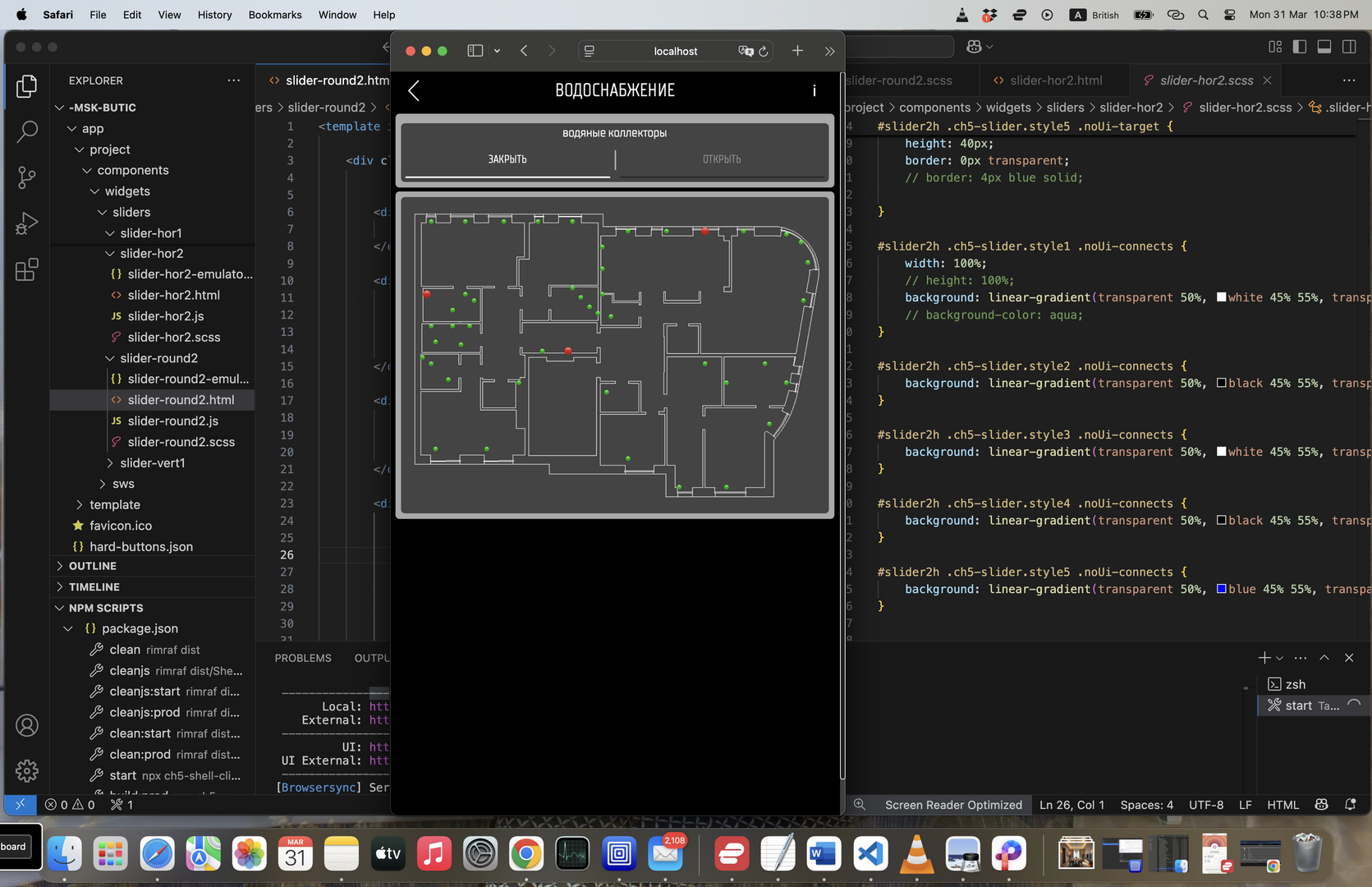Collapse the components folder
The height and width of the screenshot is (887, 1372).
87,170
